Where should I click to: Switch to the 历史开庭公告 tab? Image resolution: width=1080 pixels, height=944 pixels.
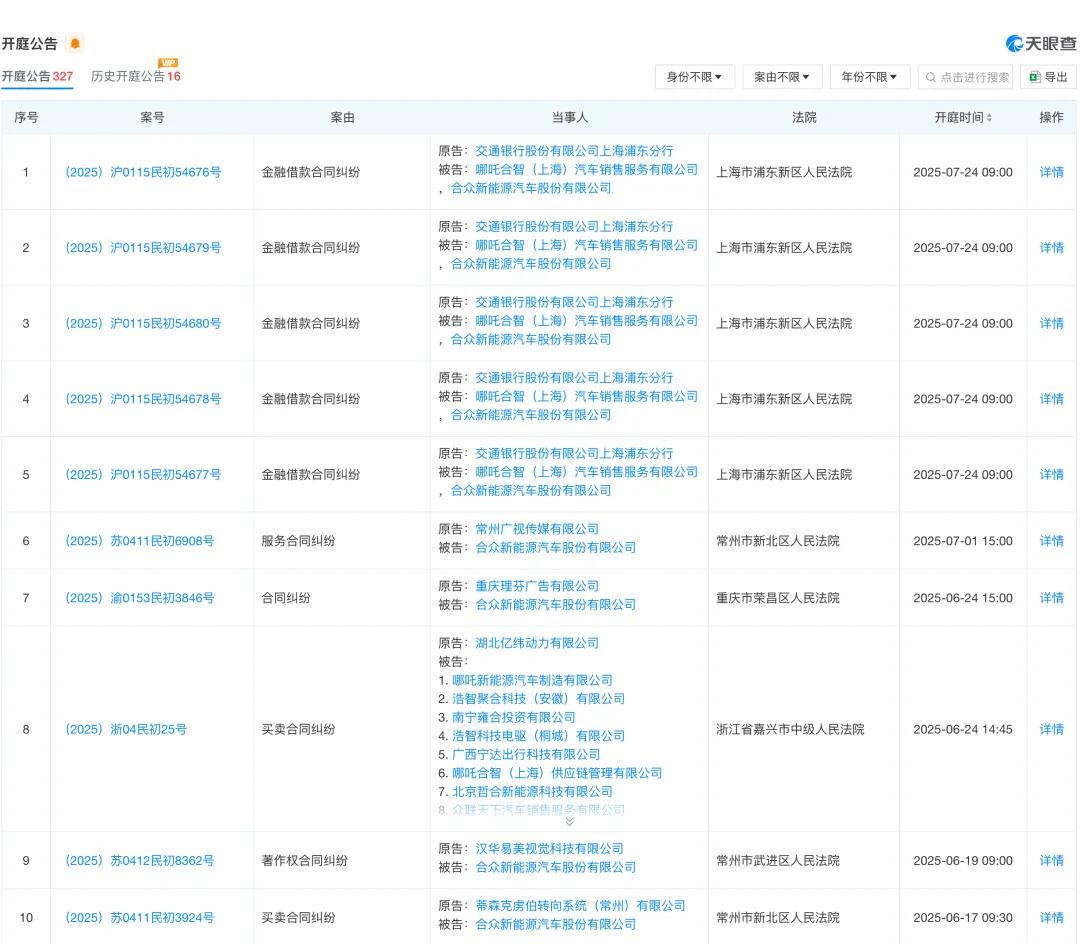pyautogui.click(x=135, y=76)
